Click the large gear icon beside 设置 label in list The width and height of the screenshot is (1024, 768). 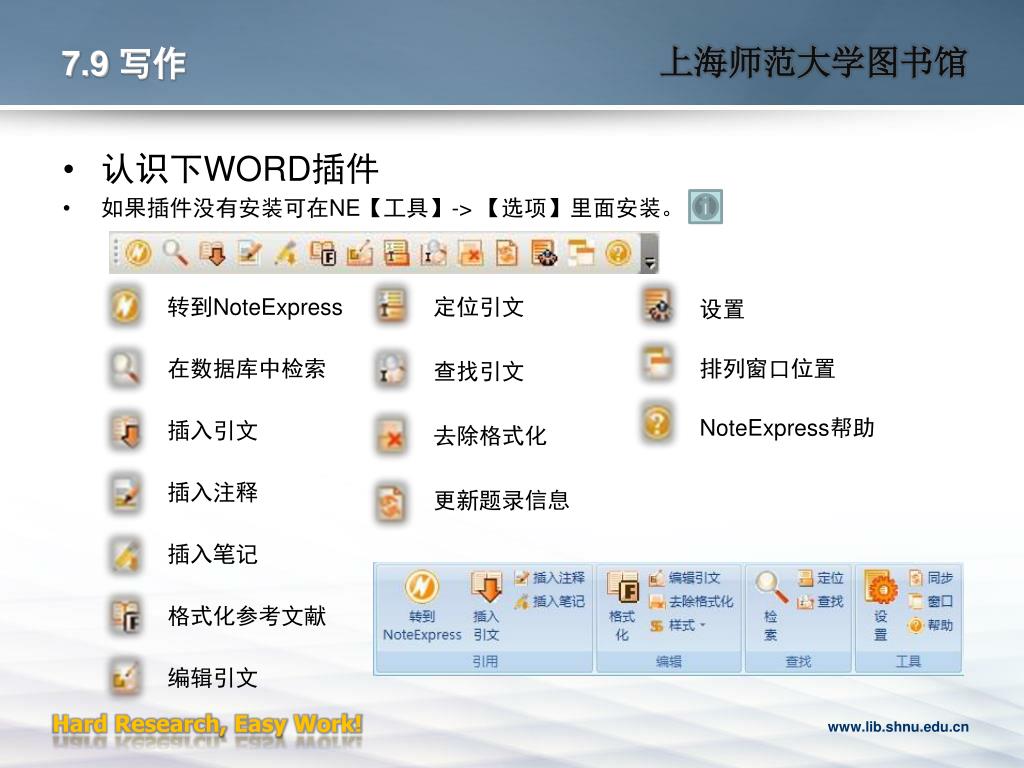658,306
